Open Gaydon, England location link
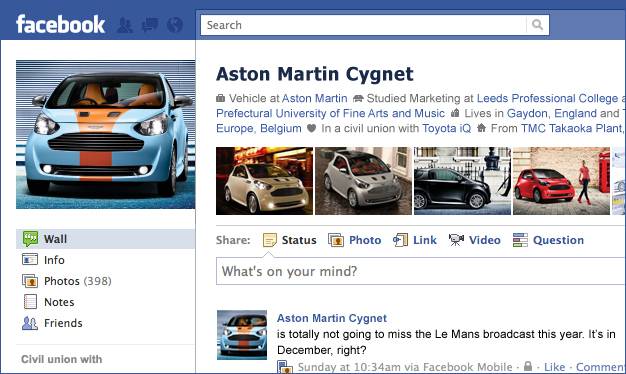 [552, 113]
